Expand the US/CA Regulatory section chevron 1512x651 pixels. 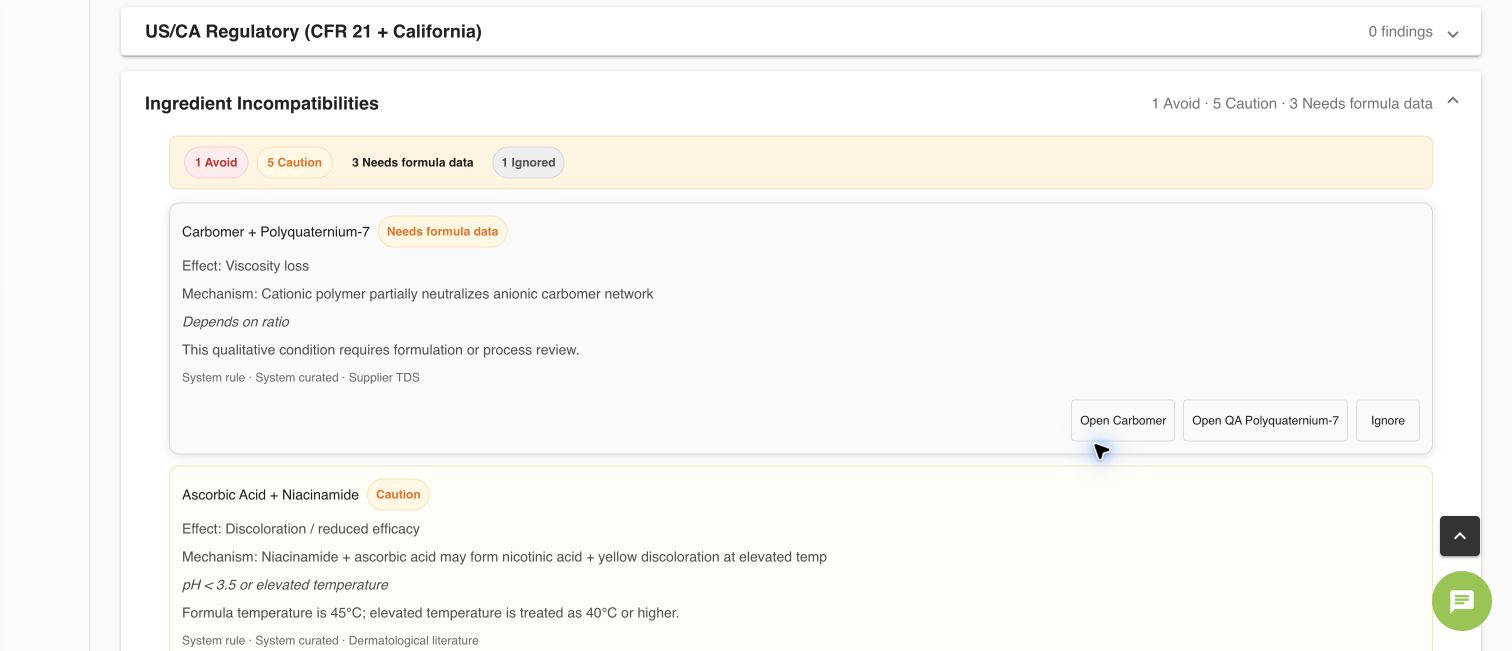pyautogui.click(x=1453, y=33)
